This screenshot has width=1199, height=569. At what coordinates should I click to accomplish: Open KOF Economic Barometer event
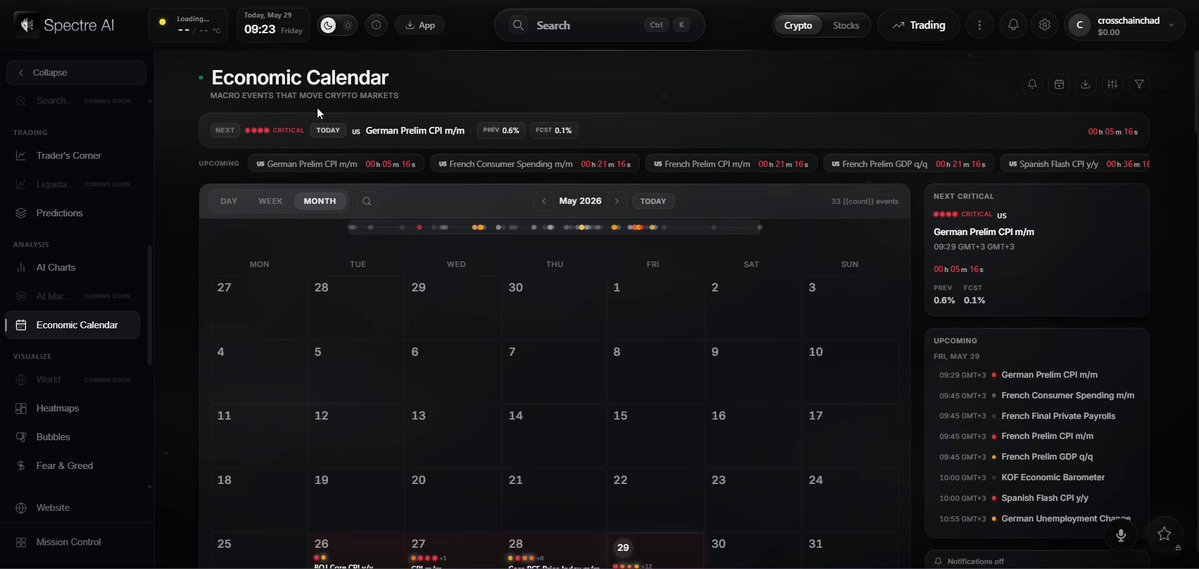click(x=1036, y=477)
